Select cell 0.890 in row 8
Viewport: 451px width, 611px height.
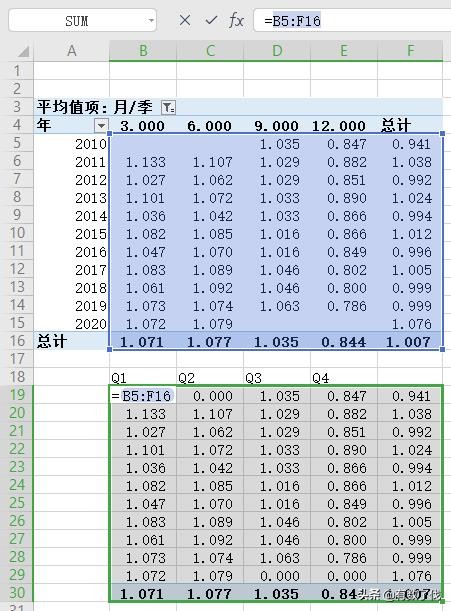(x=344, y=198)
